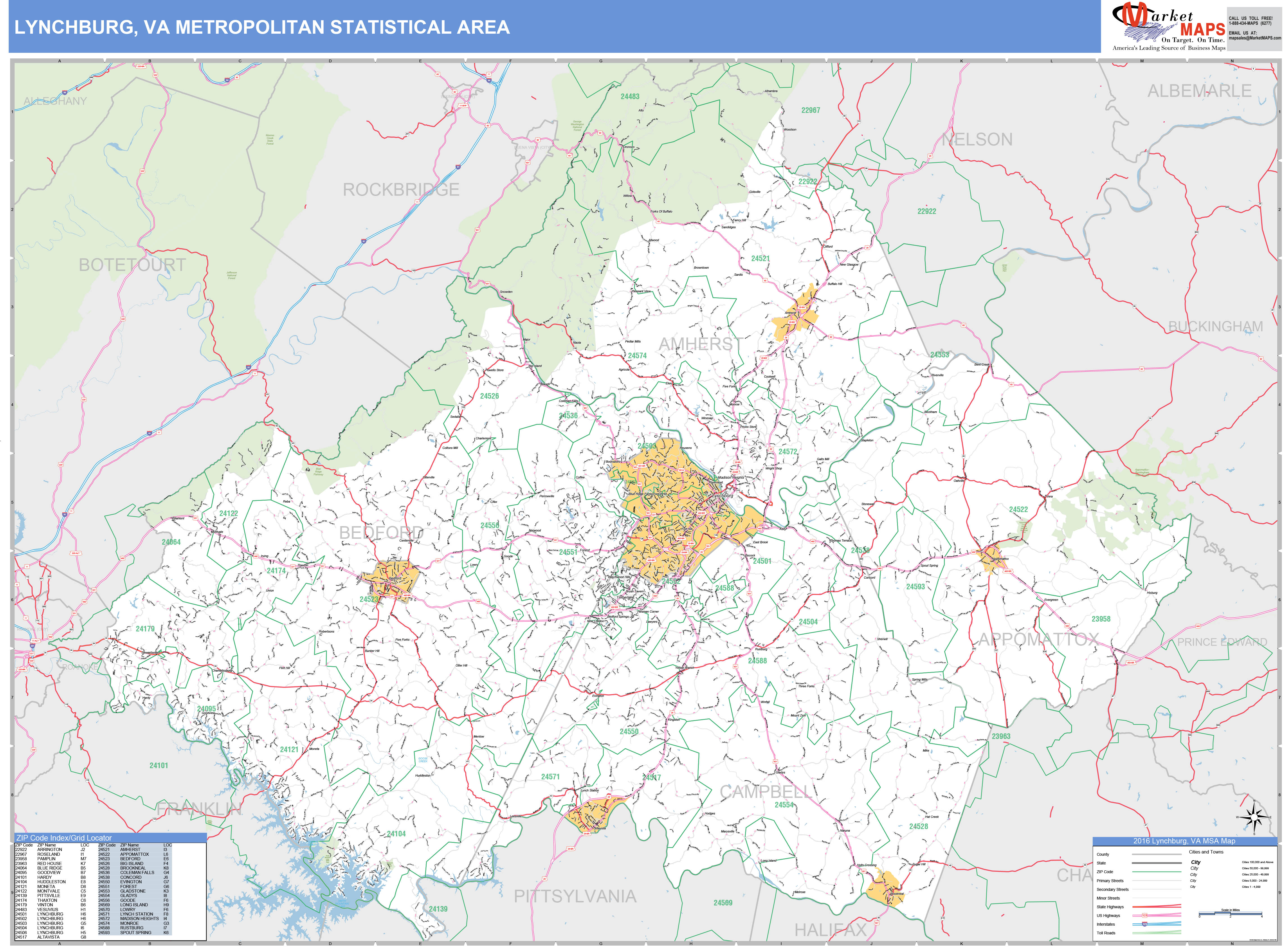Click the ALLEGHANY county label on the map
The image size is (1288, 947).
[x=55, y=101]
